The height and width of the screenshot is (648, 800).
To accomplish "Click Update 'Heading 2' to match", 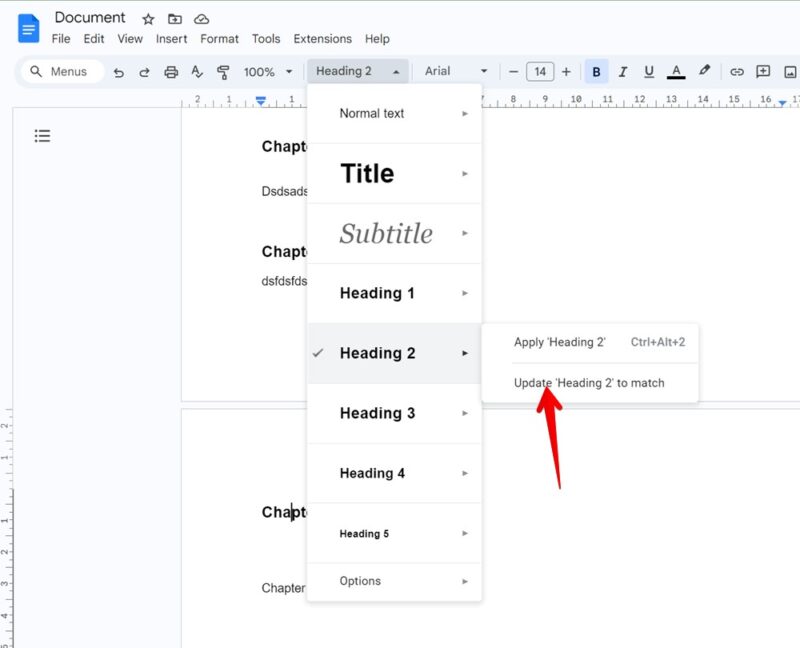I will 589,382.
